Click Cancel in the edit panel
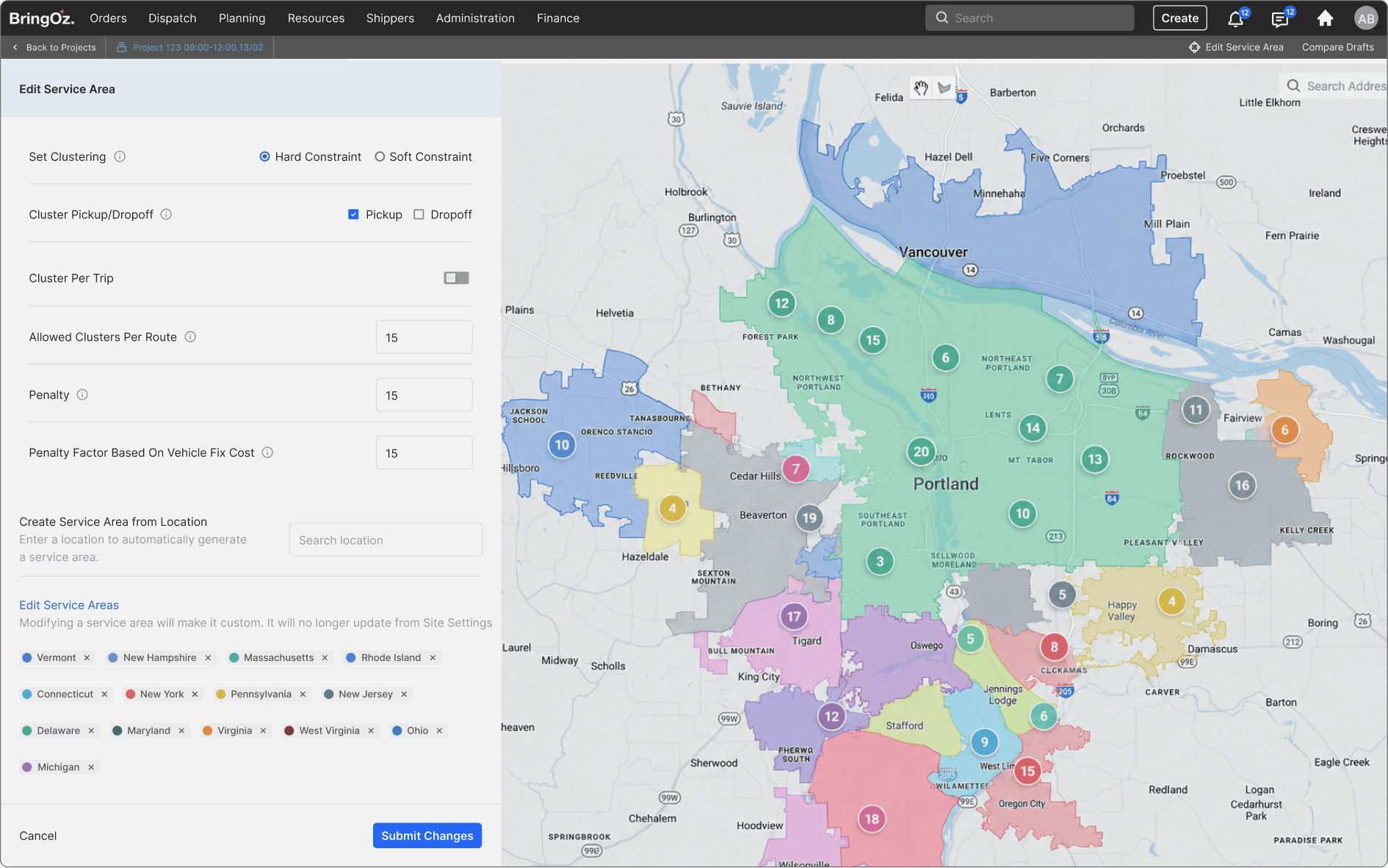Screen dimensions: 1388x868 click(x=38, y=836)
